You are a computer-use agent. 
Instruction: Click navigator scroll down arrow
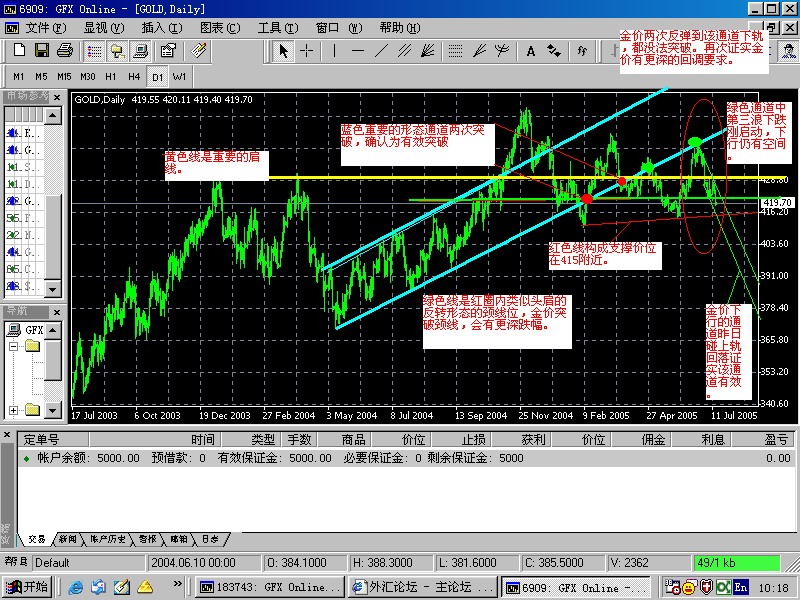[x=53, y=409]
